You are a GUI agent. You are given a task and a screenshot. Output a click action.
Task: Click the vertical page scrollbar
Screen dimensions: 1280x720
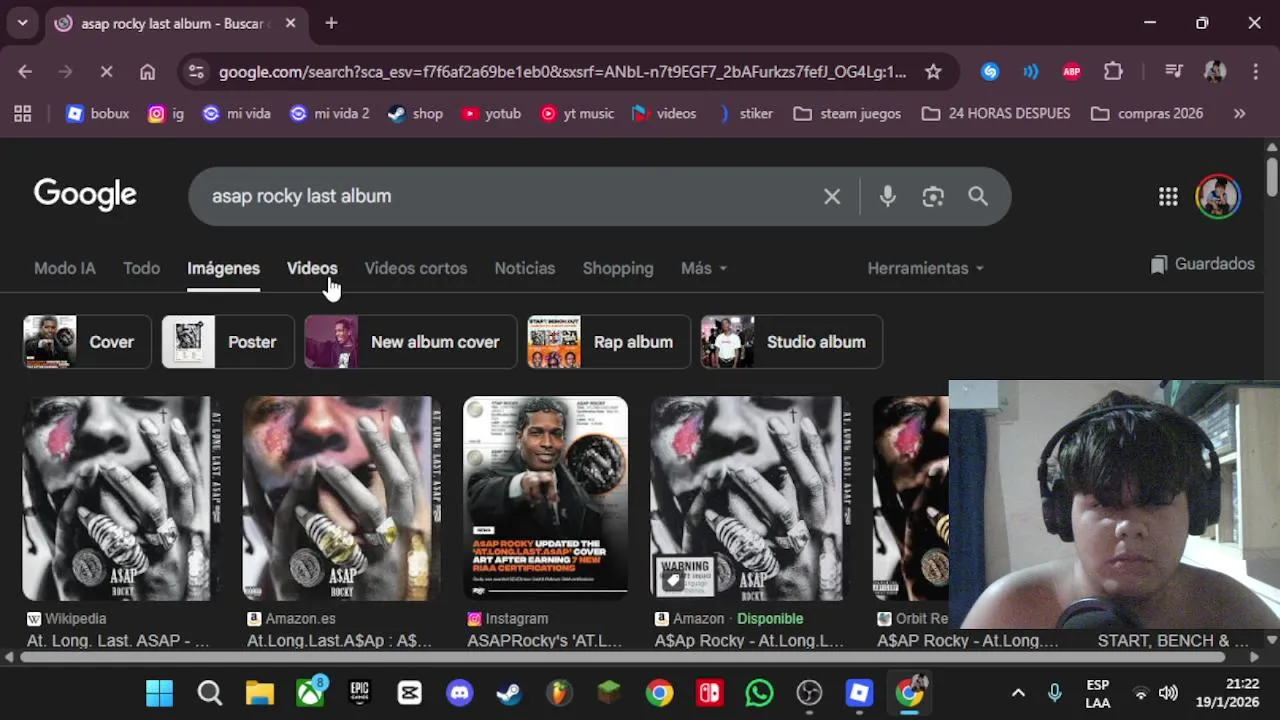point(1271,176)
